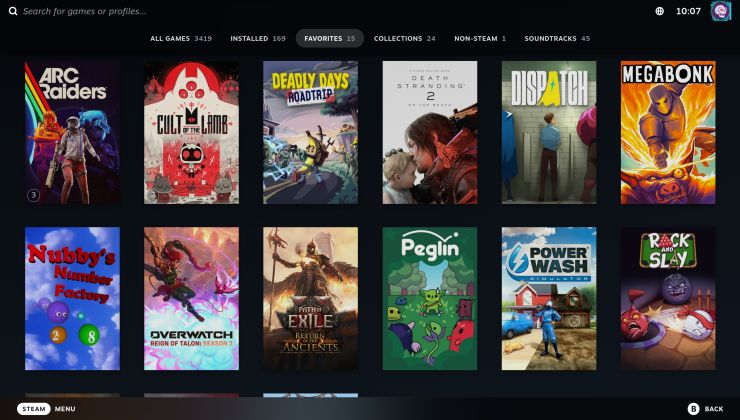
Task: Select the Dispatch game cover
Action: [549, 133]
